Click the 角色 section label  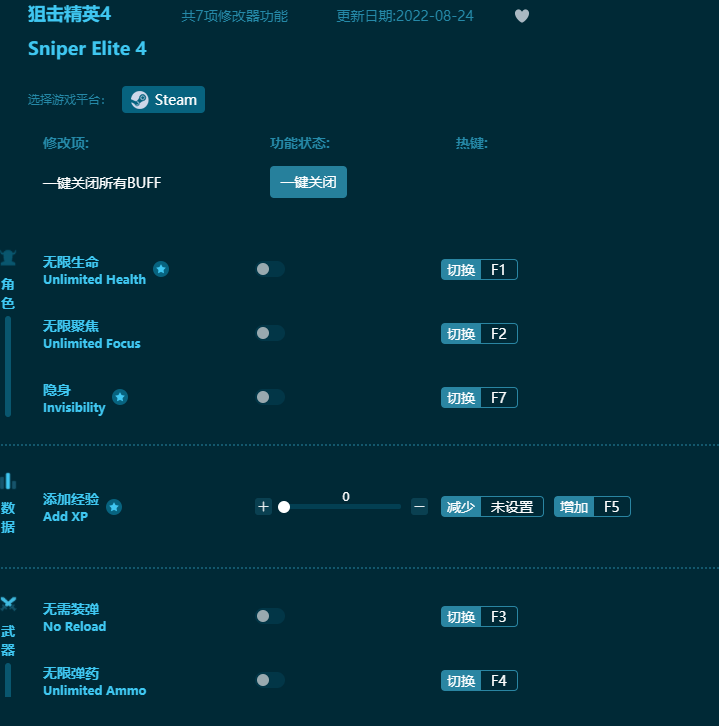[x=8, y=294]
